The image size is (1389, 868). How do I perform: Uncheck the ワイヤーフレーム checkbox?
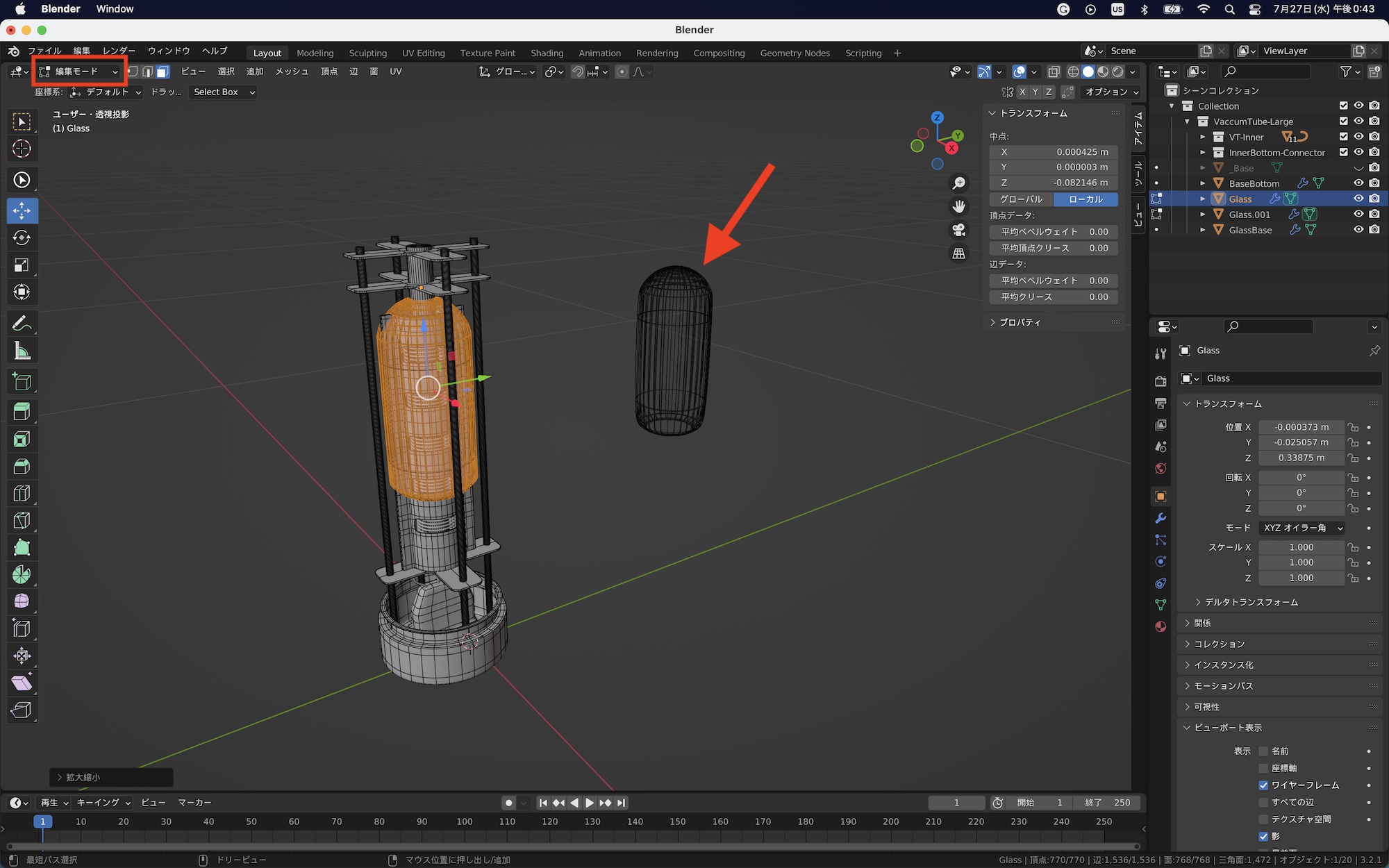click(x=1263, y=785)
